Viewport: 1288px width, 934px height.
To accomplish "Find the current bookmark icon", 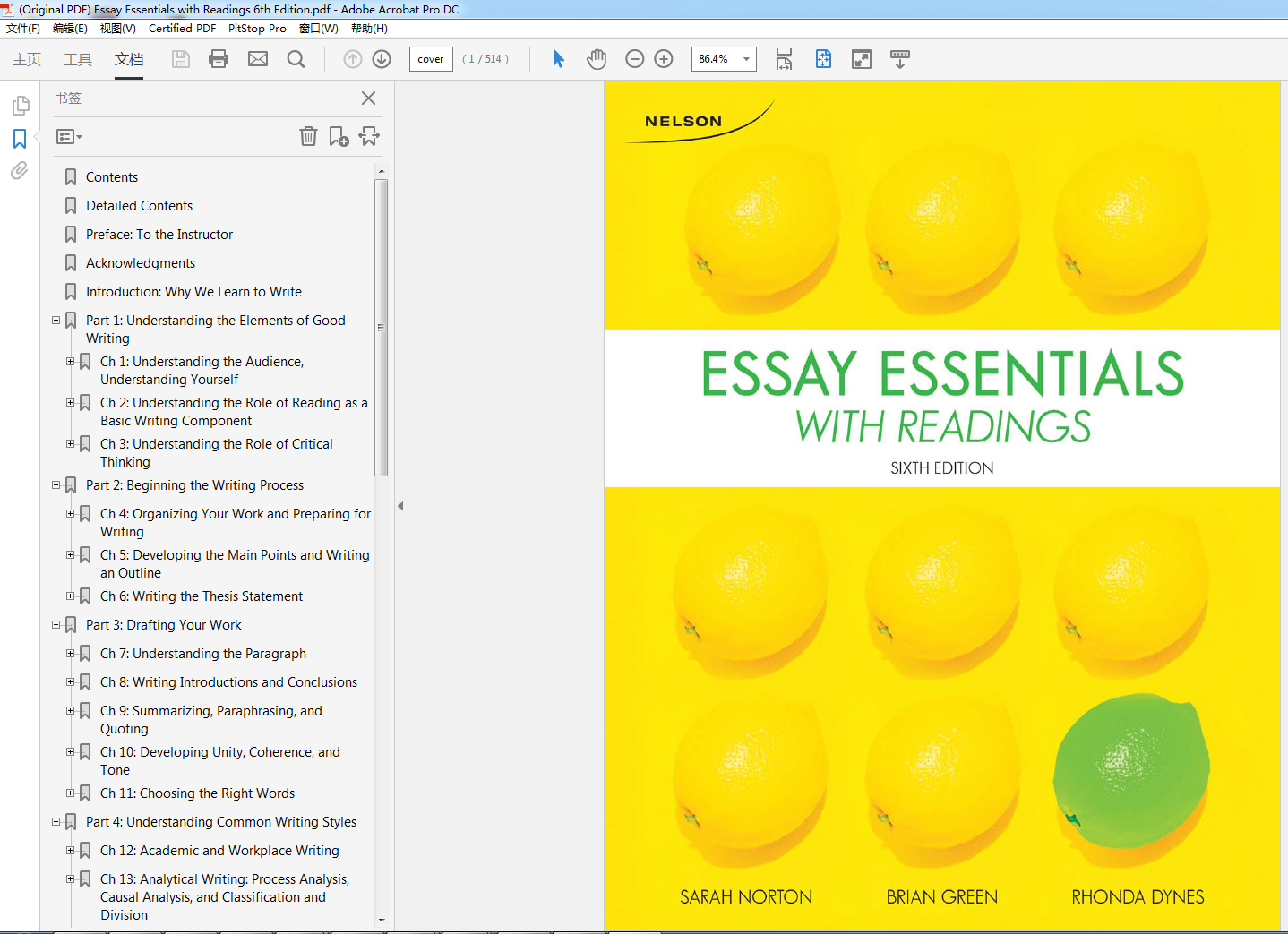I will pos(369,136).
